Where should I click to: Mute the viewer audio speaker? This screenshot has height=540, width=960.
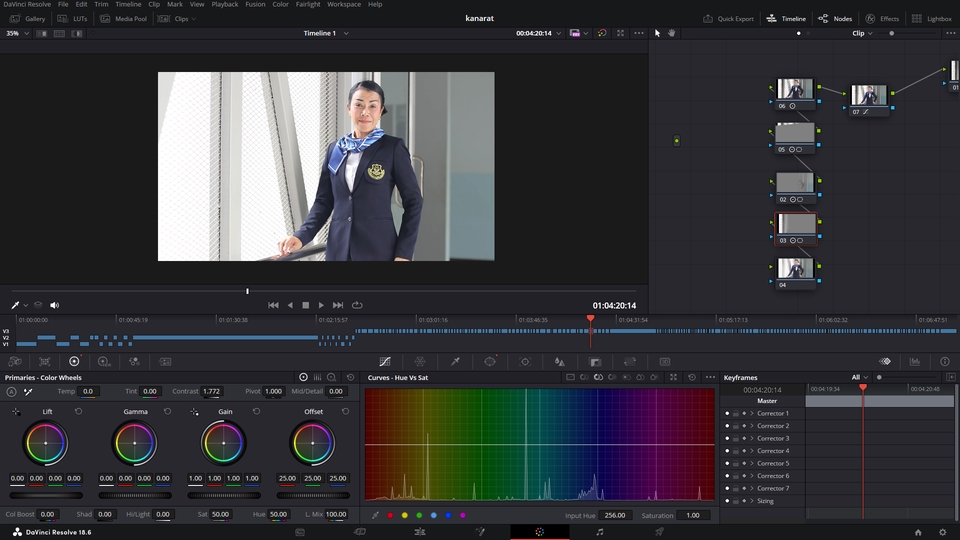(54, 305)
